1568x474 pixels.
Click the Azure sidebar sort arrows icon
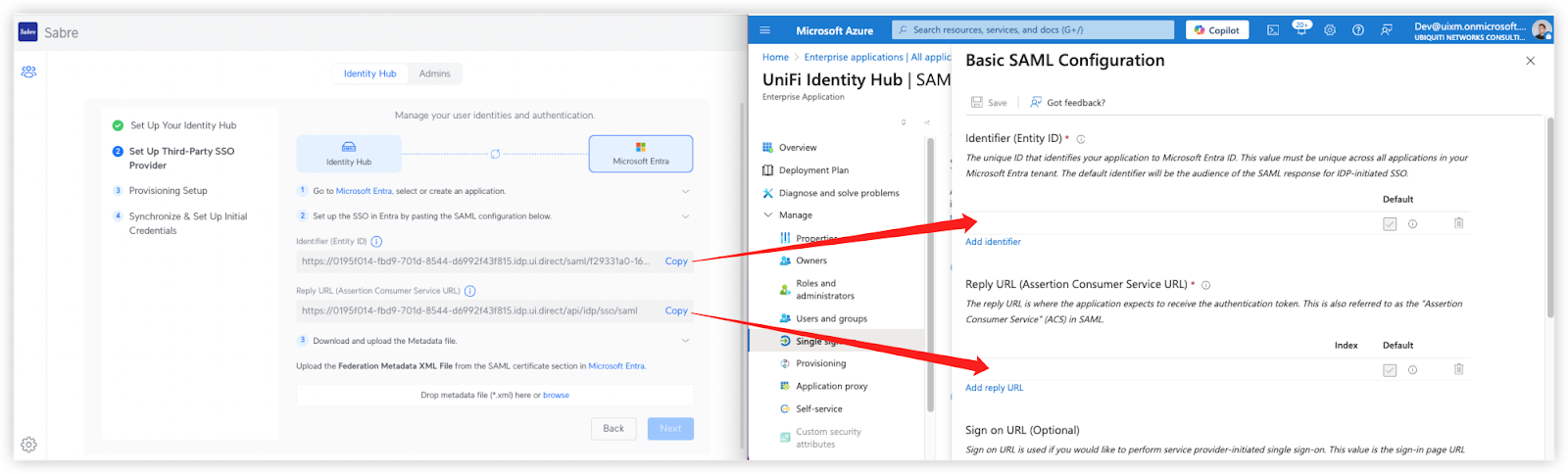904,122
